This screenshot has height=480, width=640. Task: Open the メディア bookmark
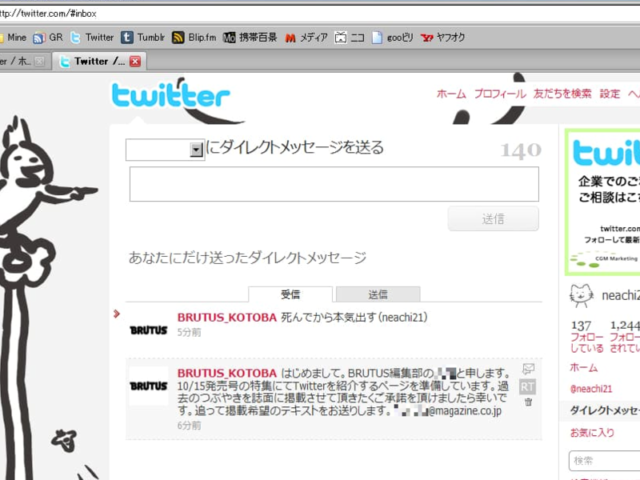306,38
